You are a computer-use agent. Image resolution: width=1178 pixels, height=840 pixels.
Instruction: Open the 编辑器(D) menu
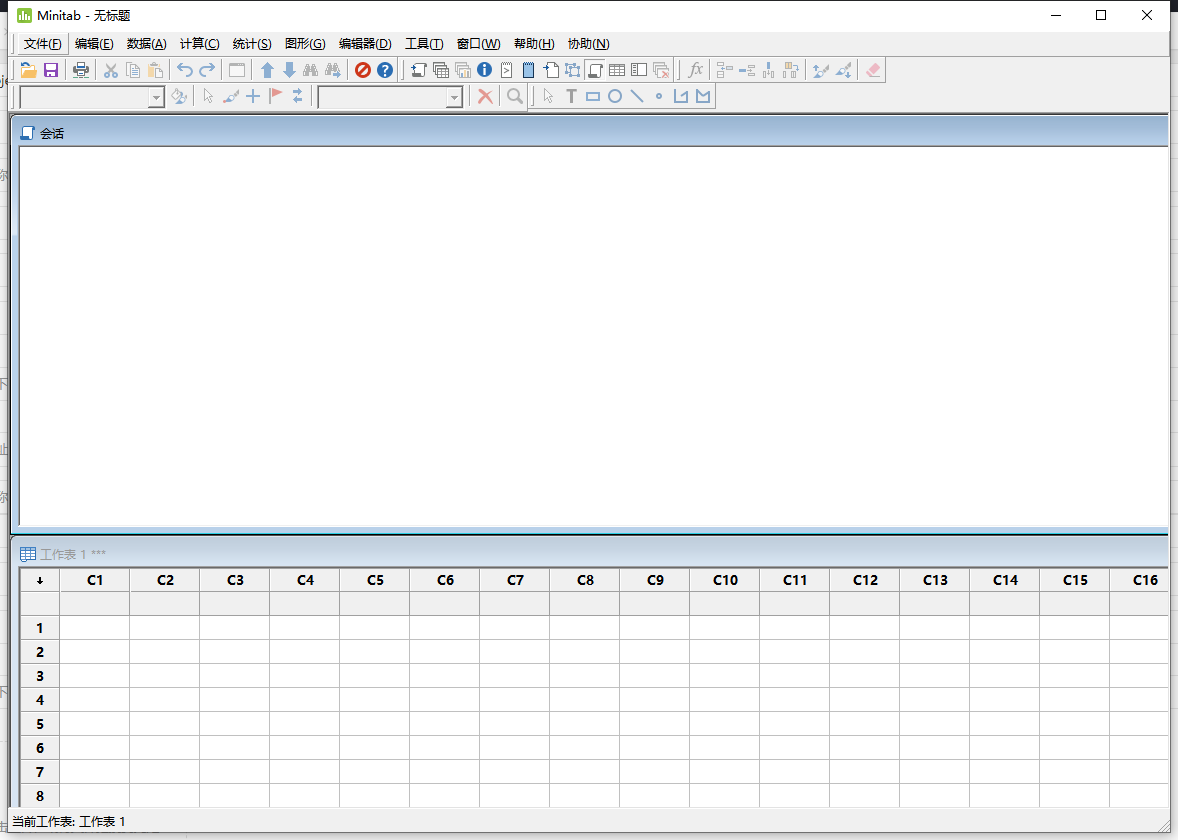(x=365, y=44)
